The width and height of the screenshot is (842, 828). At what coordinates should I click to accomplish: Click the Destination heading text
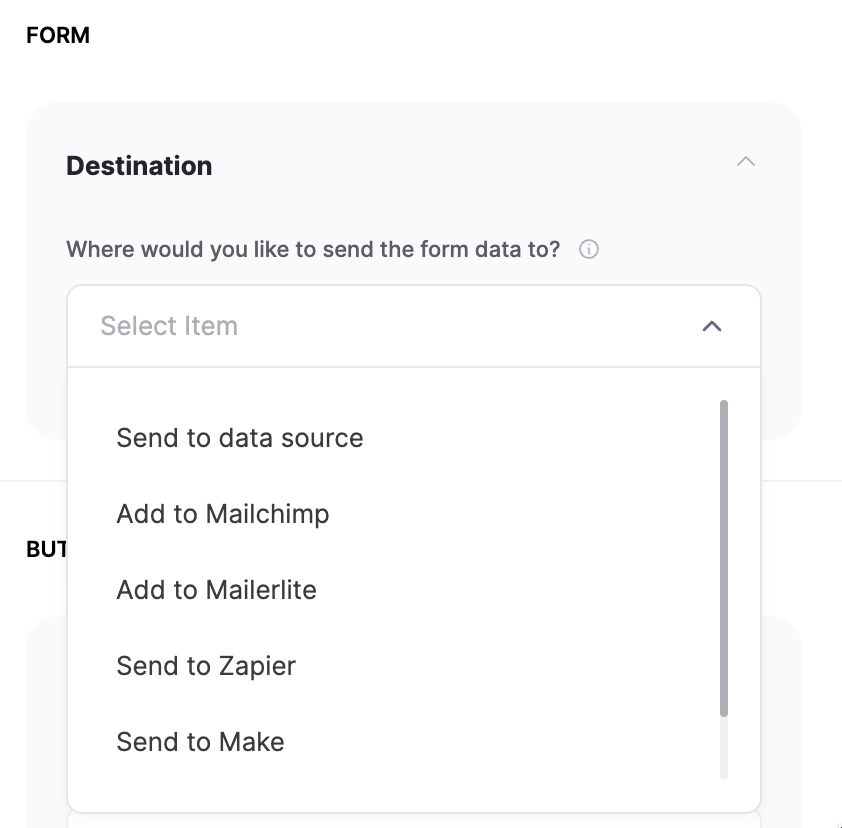pyautogui.click(x=139, y=166)
